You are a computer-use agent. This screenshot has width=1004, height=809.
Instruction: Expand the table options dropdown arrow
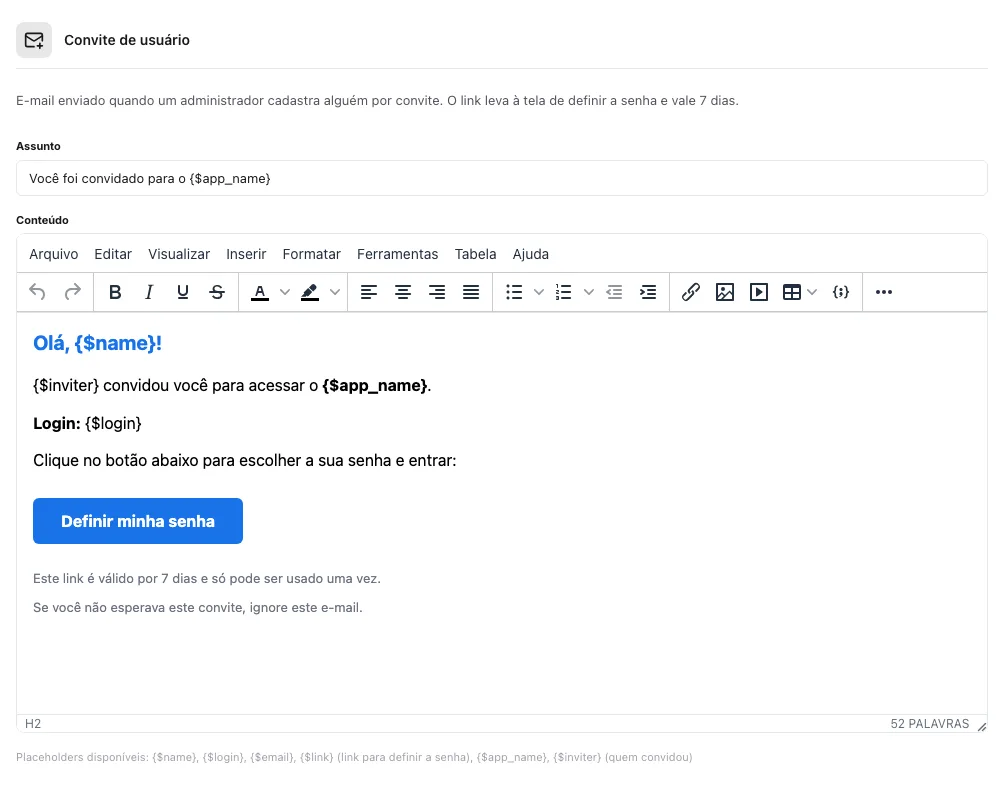(813, 292)
